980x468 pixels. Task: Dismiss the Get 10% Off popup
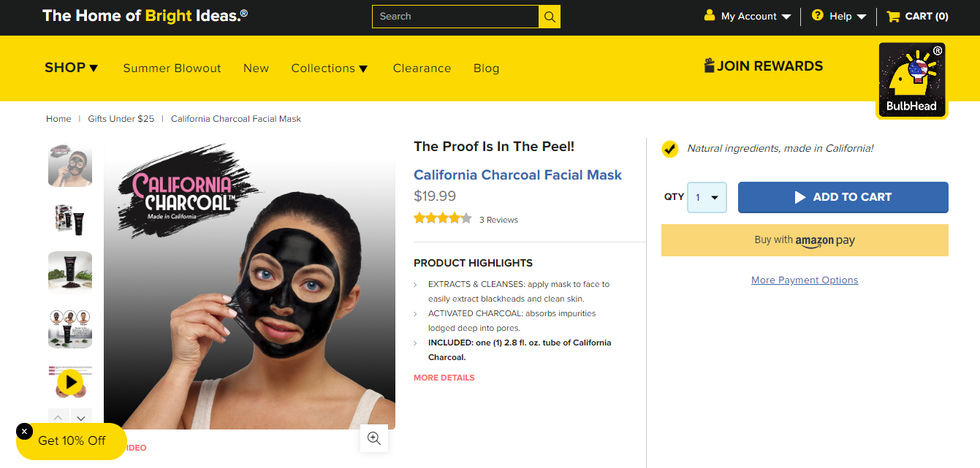[25, 431]
